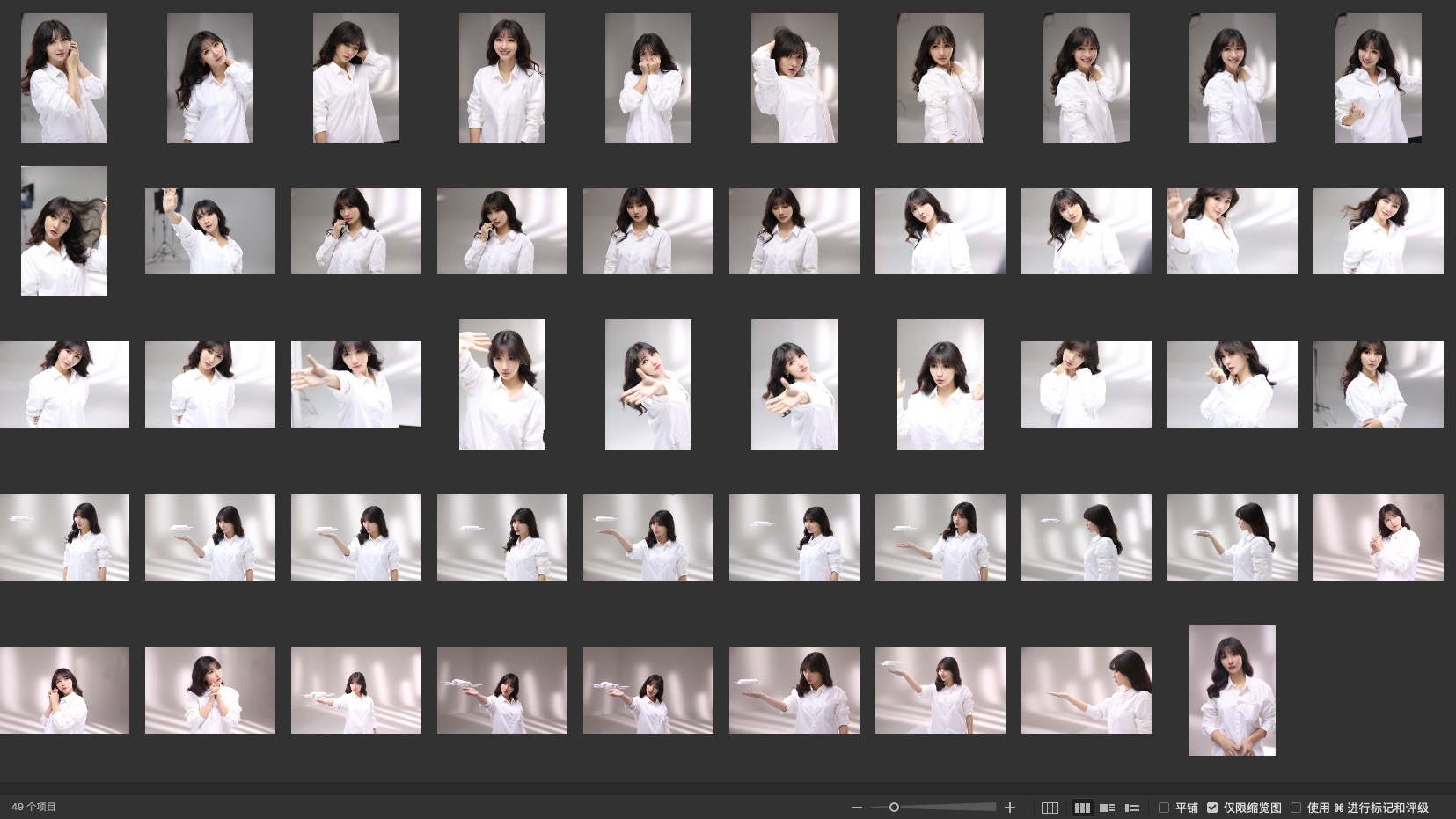The width and height of the screenshot is (1456, 819).
Task: Select the last thumbnail in the fourth row
Action: tap(1378, 537)
